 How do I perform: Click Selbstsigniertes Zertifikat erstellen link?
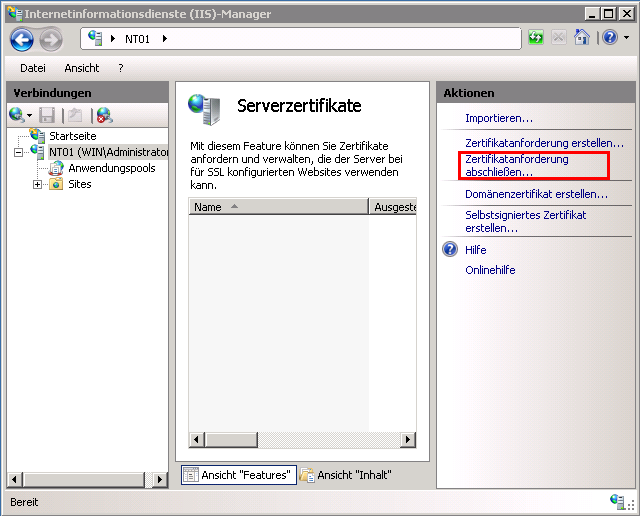525,221
